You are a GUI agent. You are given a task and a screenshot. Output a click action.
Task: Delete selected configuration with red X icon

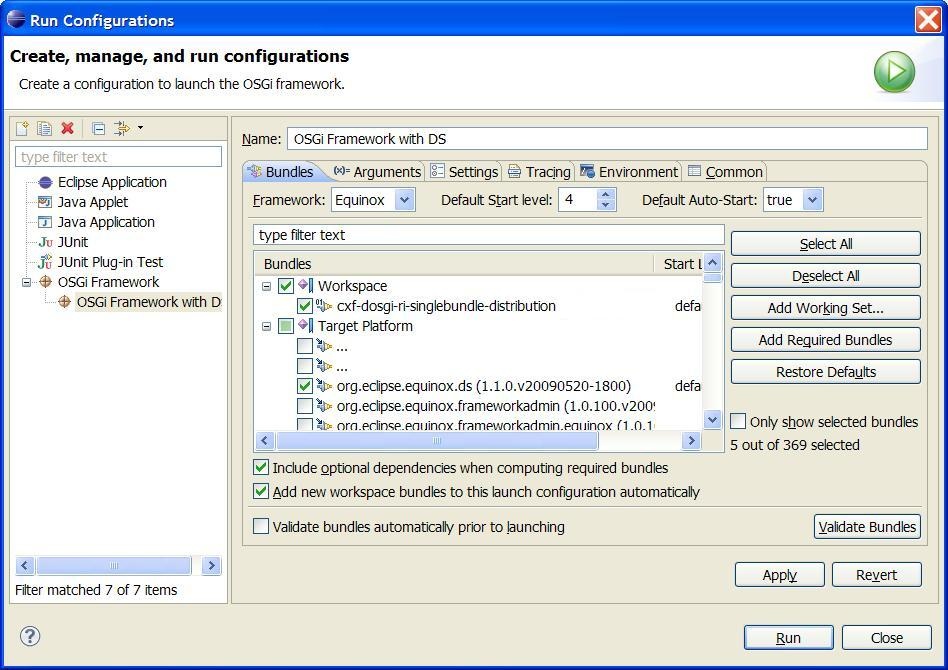(x=68, y=128)
